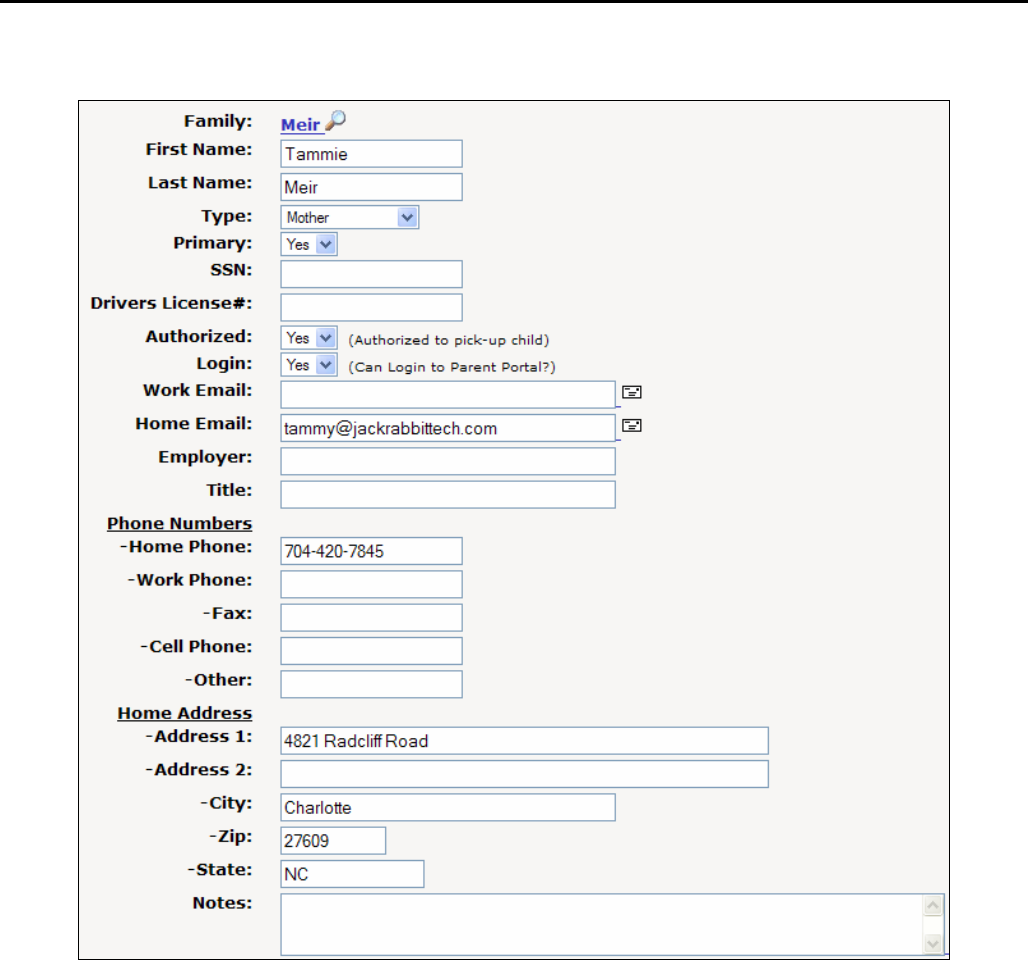Click the email icon next to Work Email

pyautogui.click(x=631, y=392)
